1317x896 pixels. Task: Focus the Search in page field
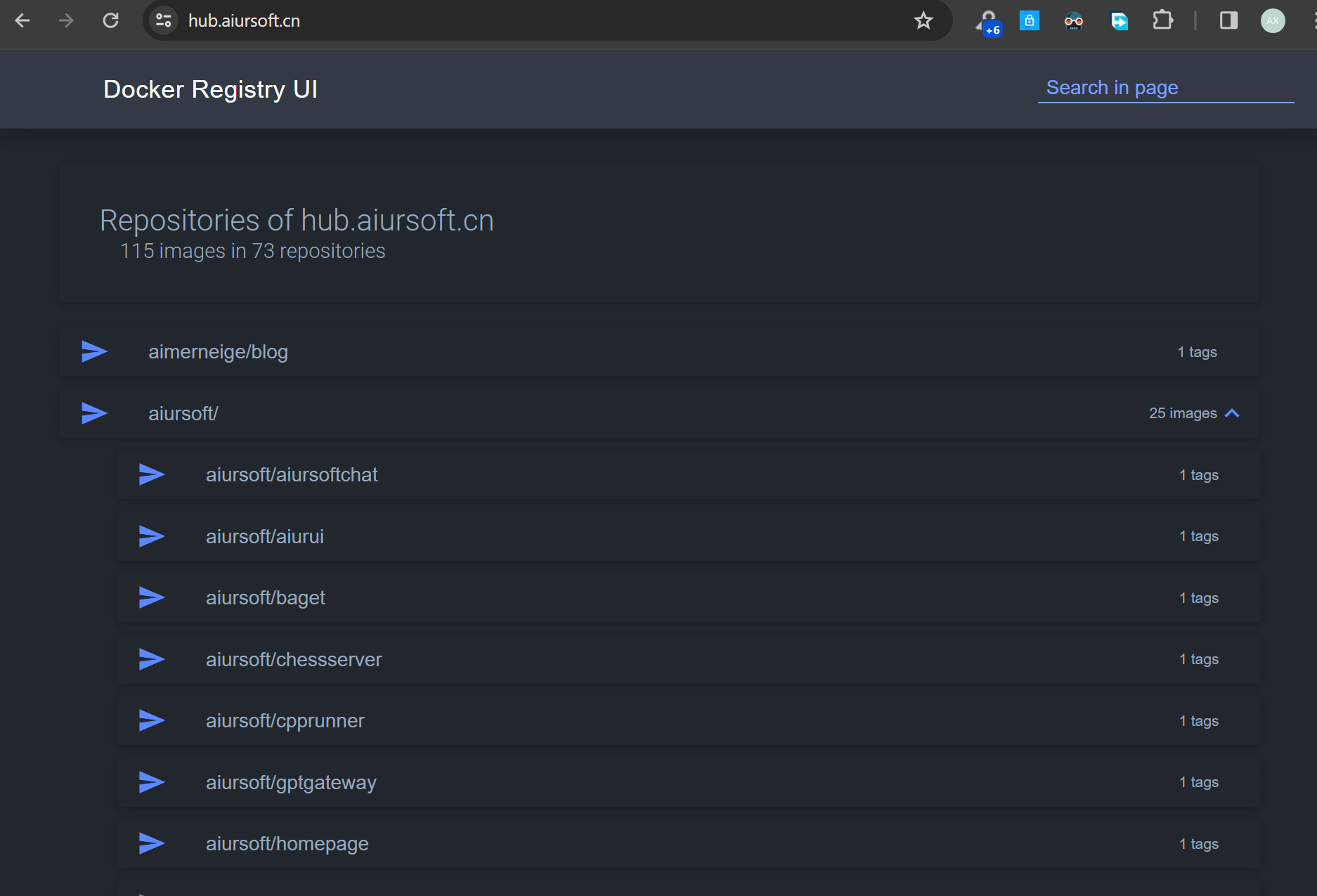click(1165, 88)
